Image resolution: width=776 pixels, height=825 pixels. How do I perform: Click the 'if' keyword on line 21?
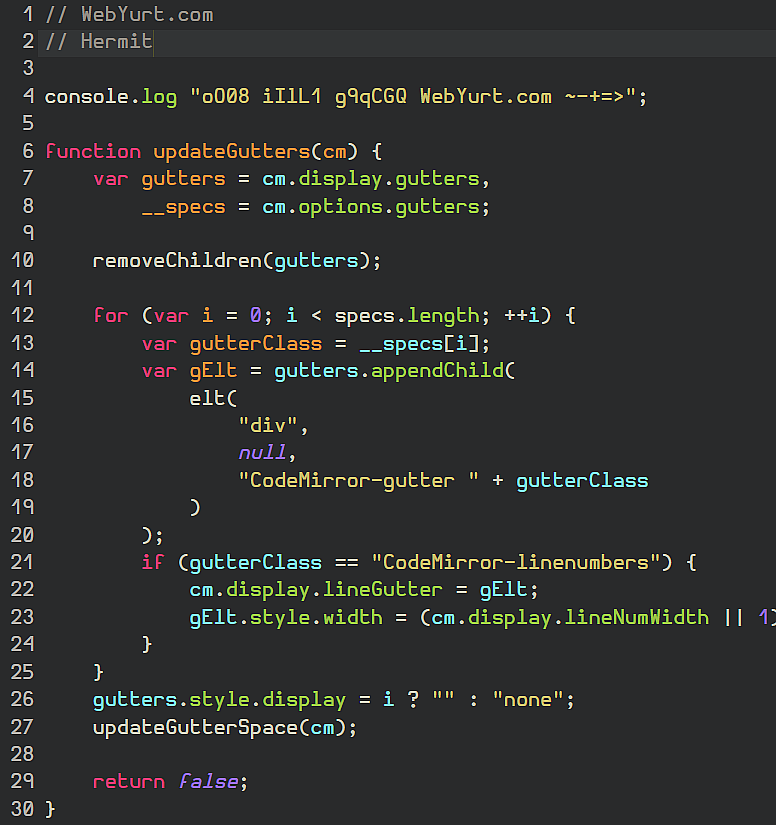coord(153,562)
